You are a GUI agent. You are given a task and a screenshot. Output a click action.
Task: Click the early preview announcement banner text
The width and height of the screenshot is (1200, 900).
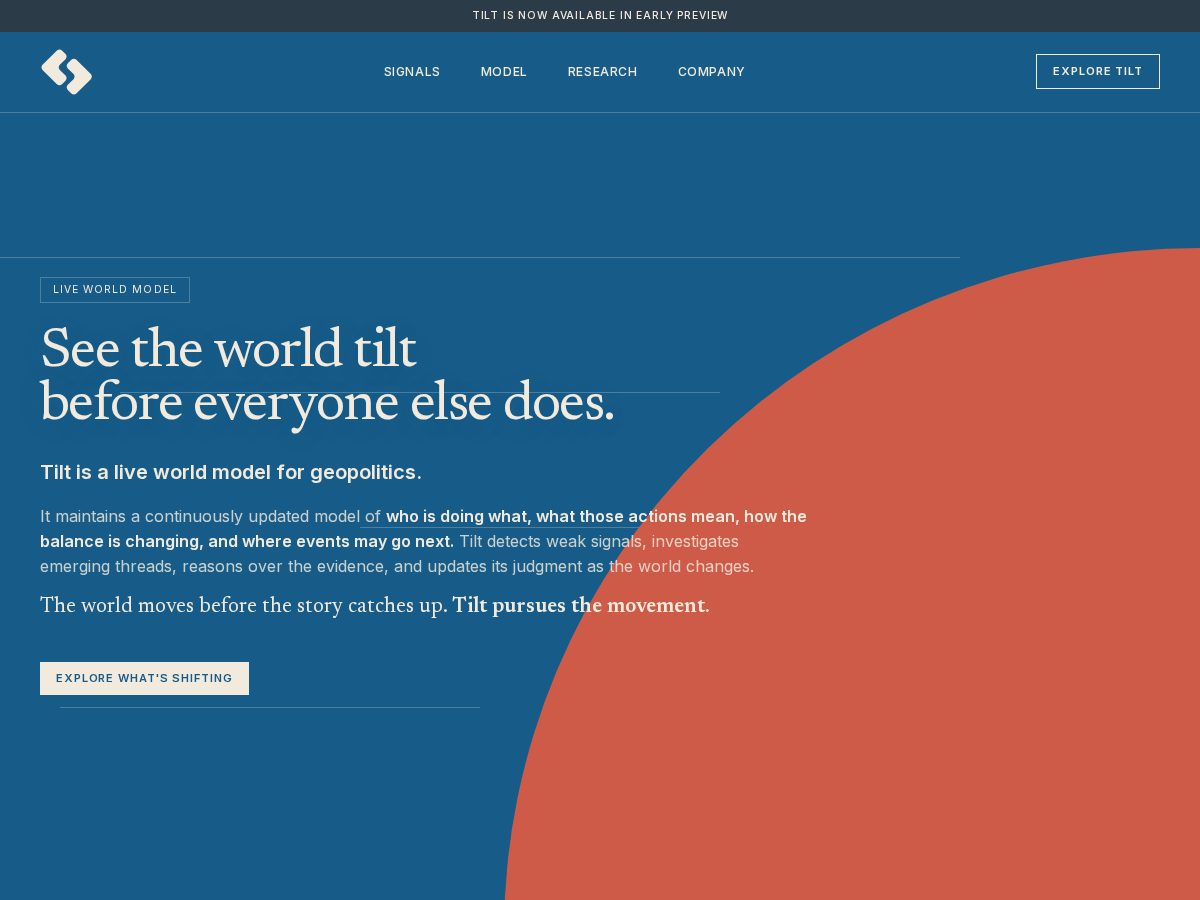tap(600, 15)
